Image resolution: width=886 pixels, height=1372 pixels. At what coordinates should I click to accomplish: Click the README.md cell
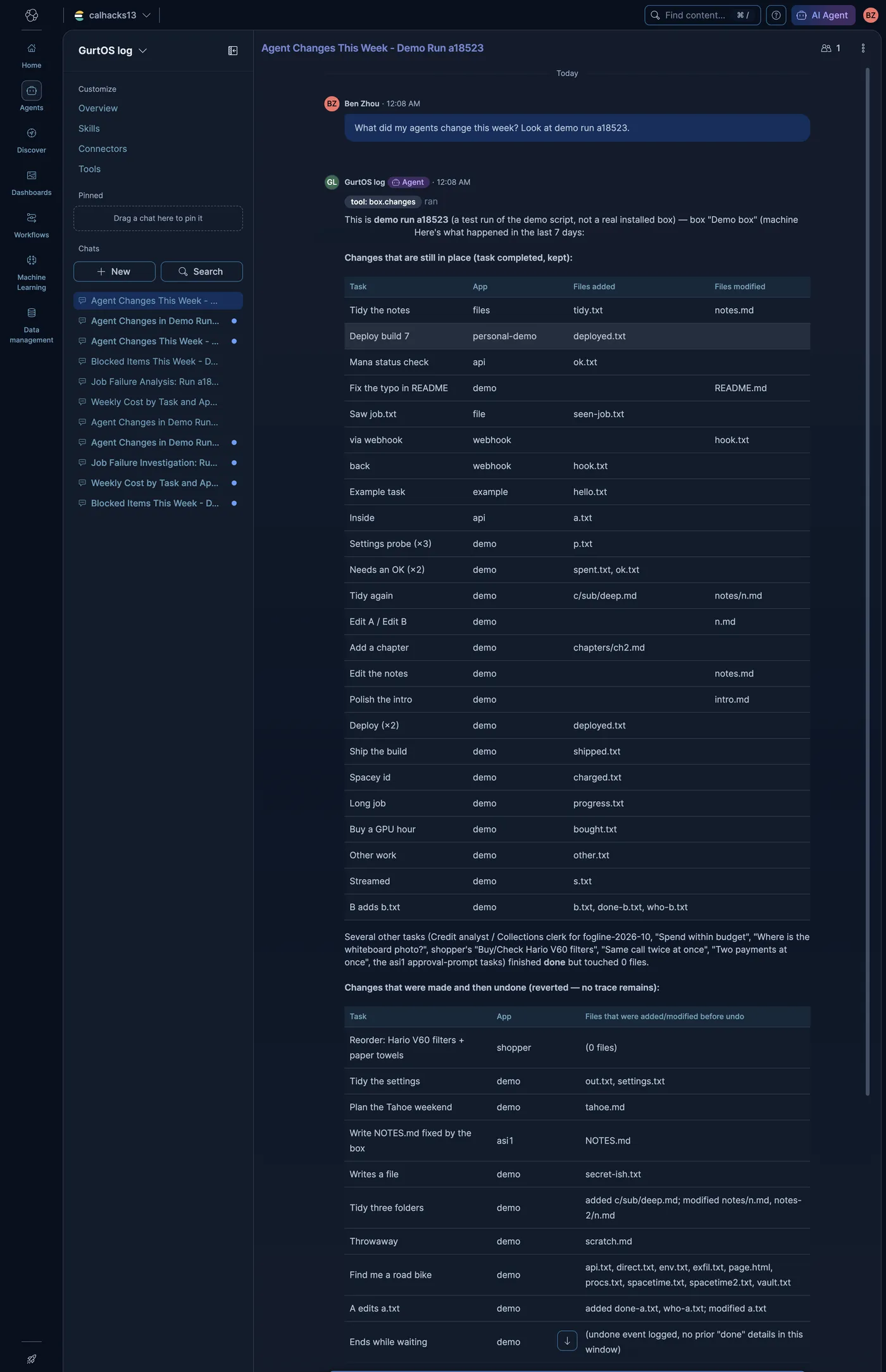coord(740,388)
